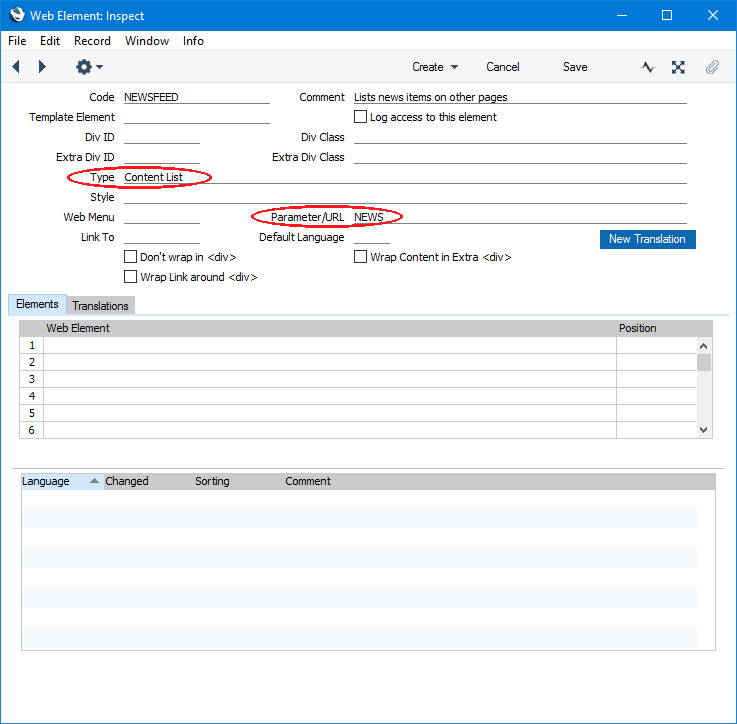
Task: Click the Extra Div Class field
Action: [x=520, y=157]
